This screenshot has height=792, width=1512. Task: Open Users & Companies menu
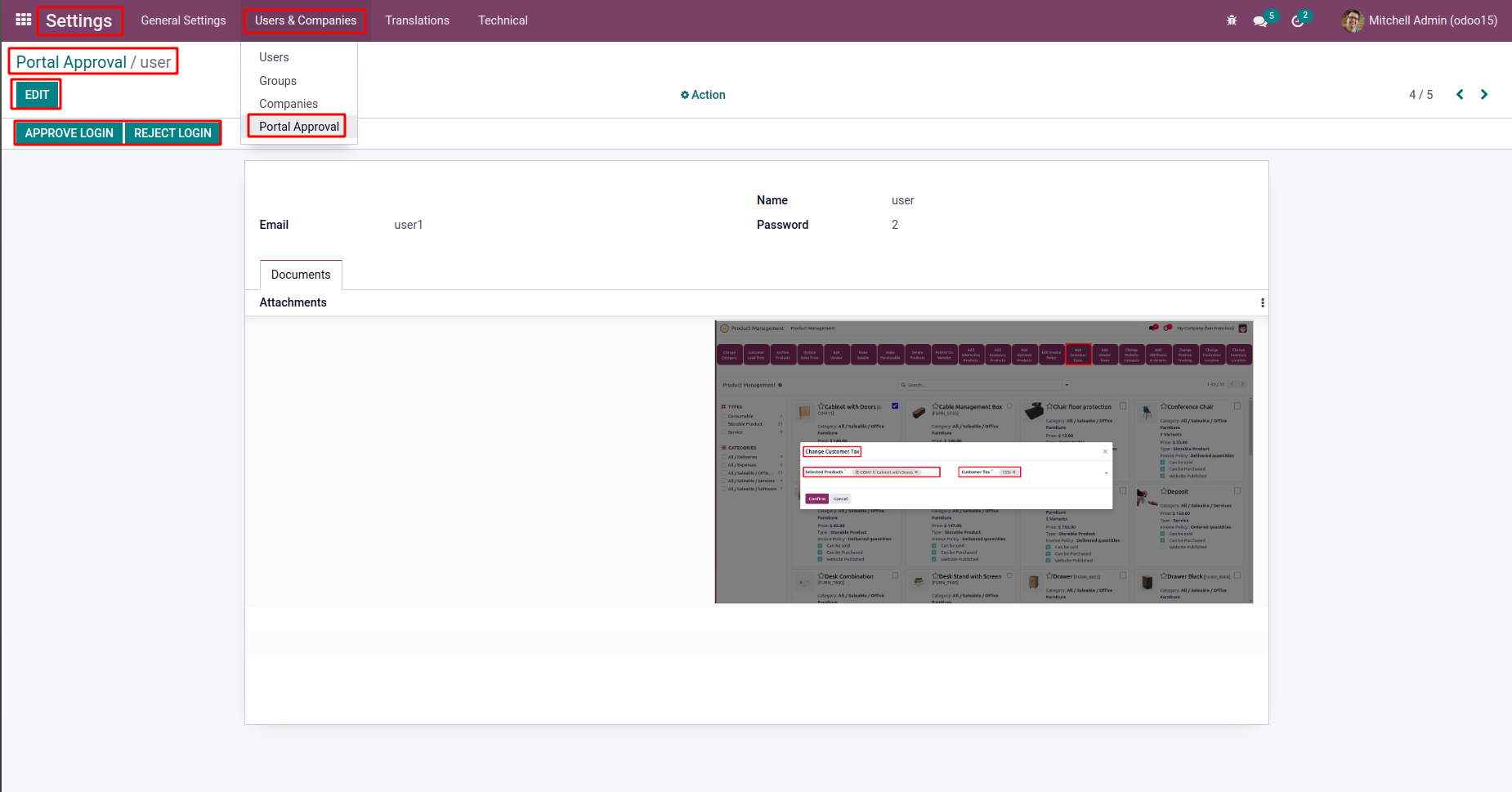306,20
